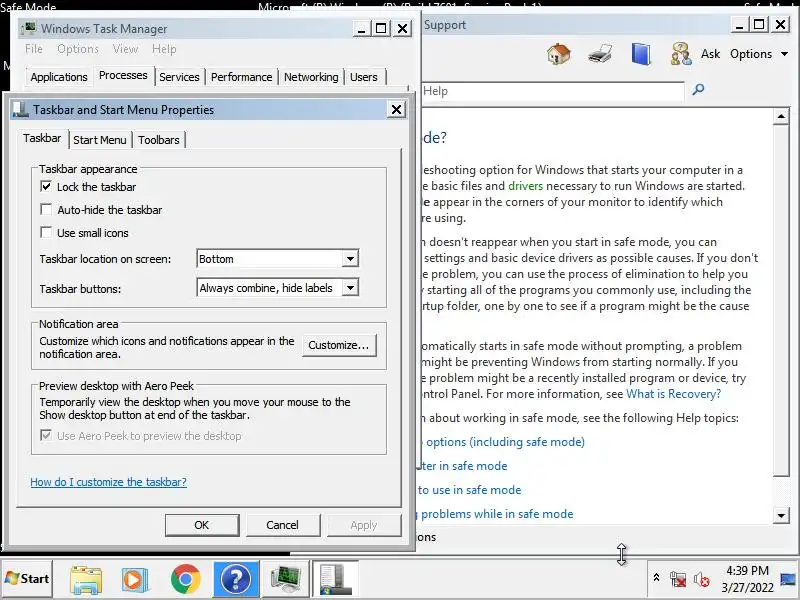
Task: Open Google Chrome from taskbar
Action: (186, 580)
